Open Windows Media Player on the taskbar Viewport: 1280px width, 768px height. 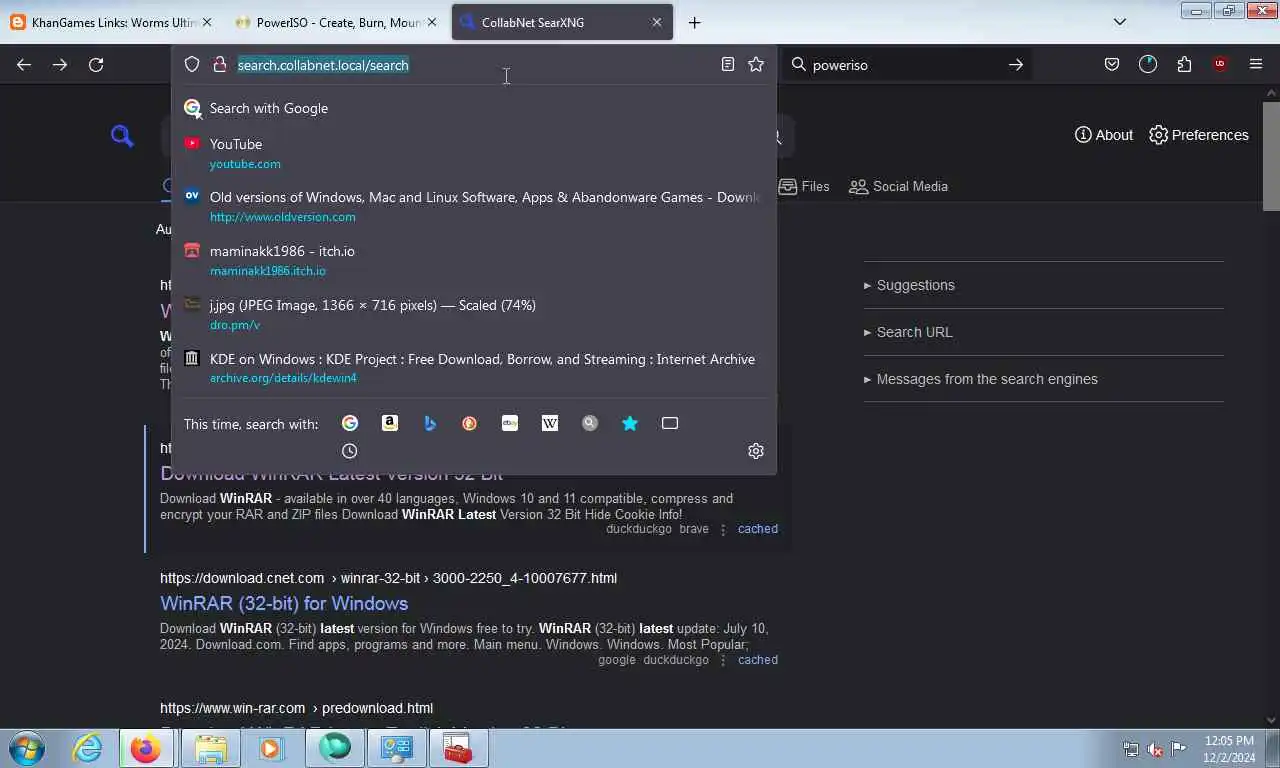272,748
